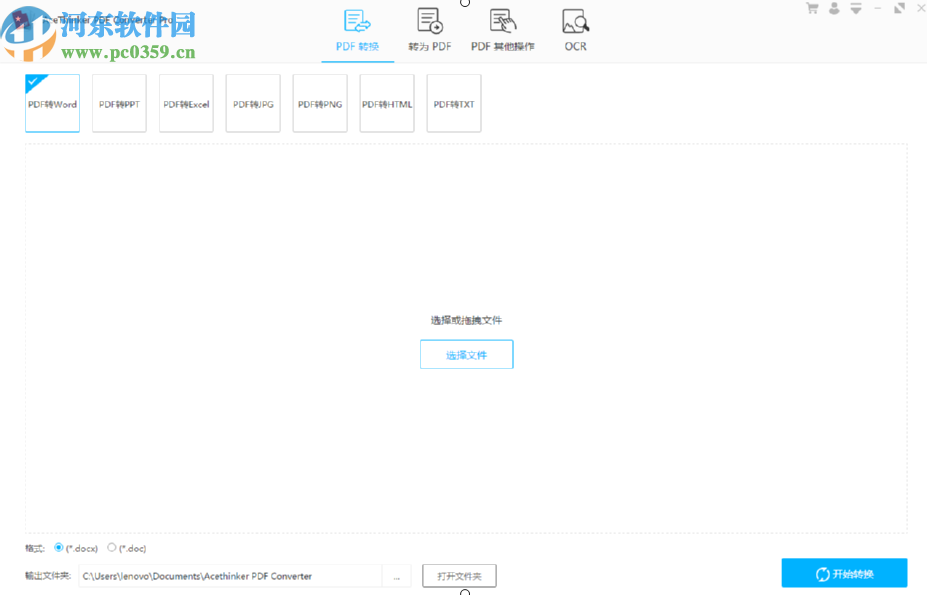The width and height of the screenshot is (927, 595).
Task: Maximize the converter window
Action: (899, 8)
